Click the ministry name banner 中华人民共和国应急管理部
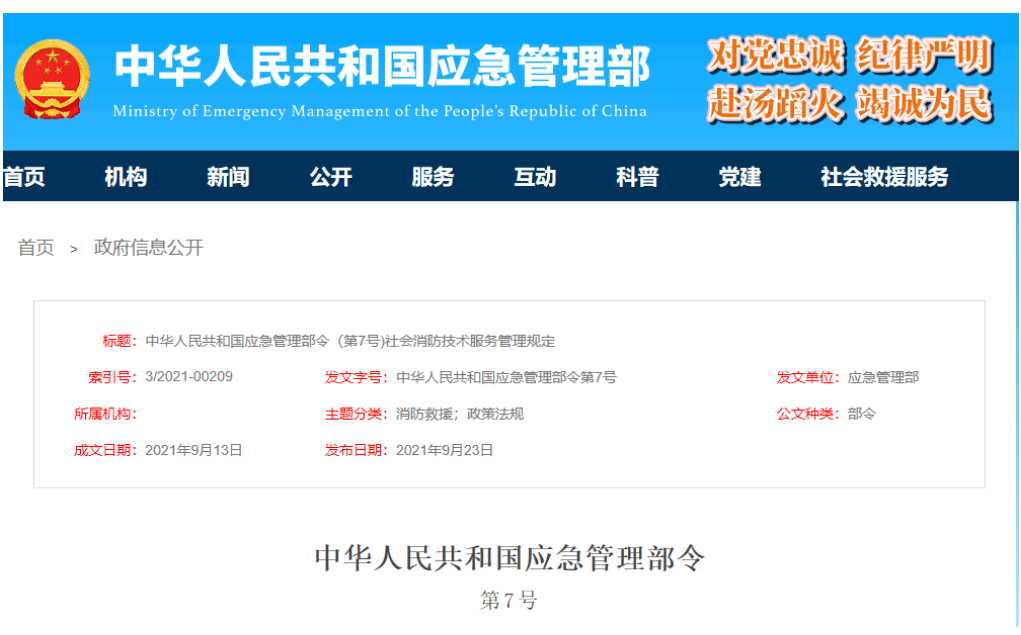This screenshot has width=1021, height=635. 383,62
